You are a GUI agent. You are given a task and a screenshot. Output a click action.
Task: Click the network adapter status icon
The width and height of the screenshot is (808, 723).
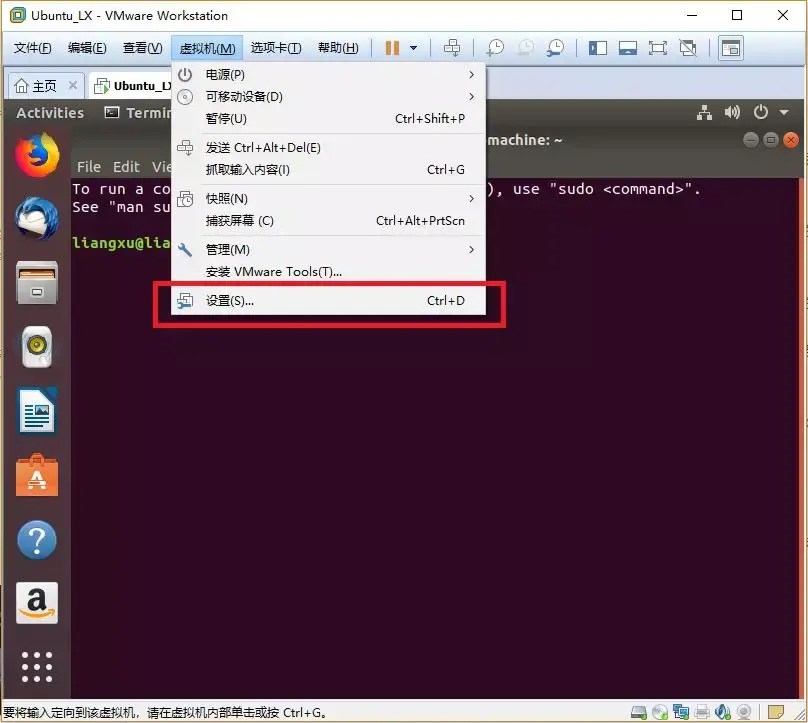click(681, 712)
